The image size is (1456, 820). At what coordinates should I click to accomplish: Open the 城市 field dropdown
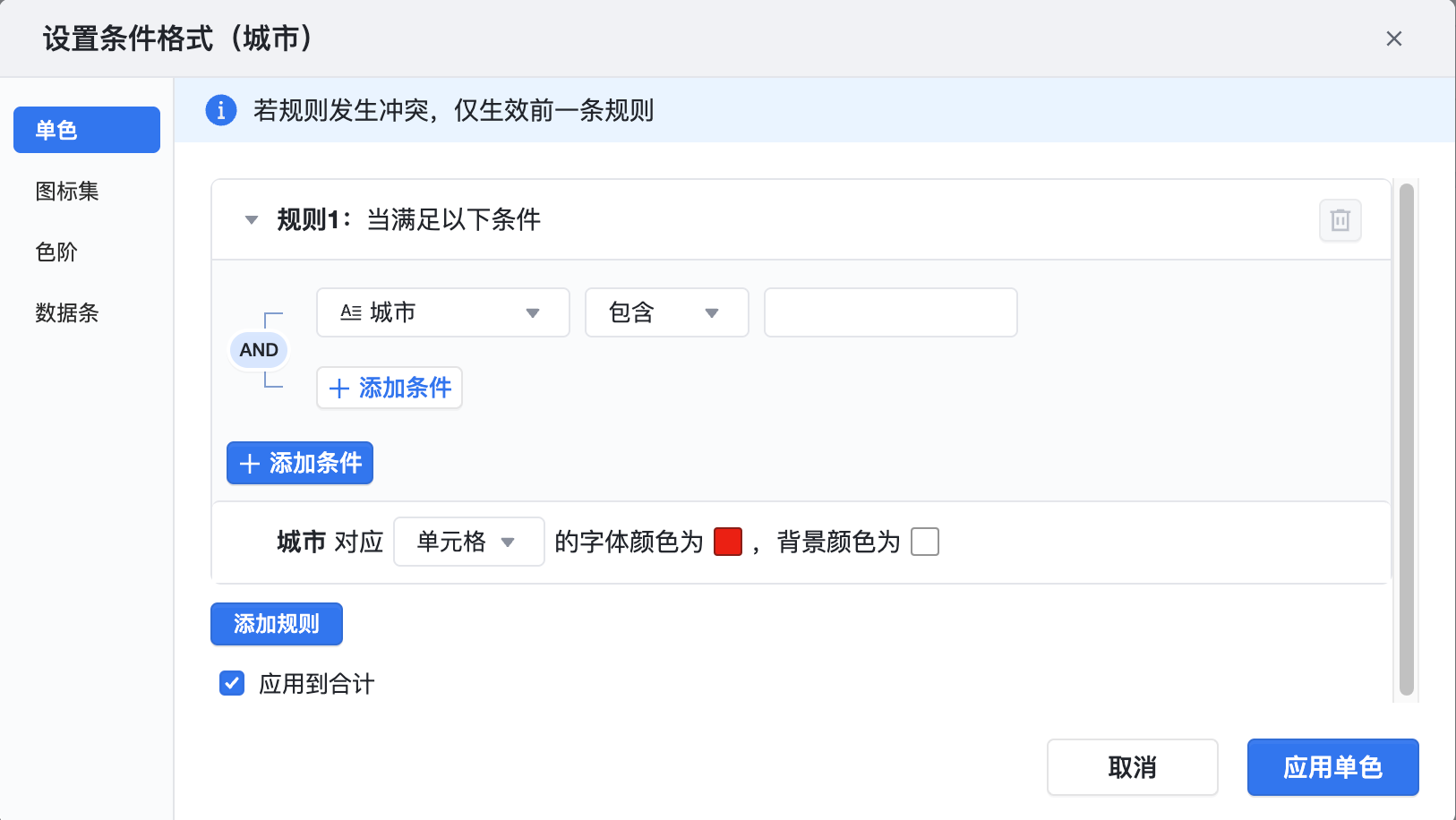(x=442, y=312)
